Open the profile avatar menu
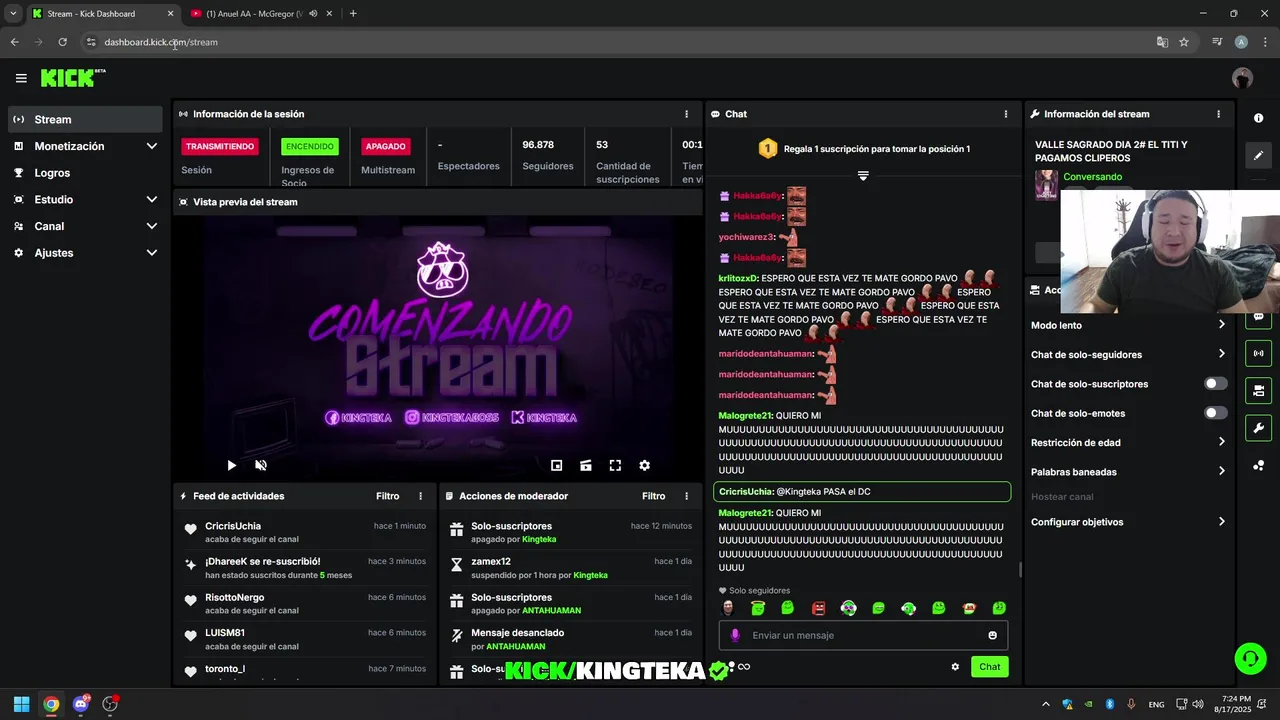Viewport: 1280px width, 720px height. click(1242, 78)
